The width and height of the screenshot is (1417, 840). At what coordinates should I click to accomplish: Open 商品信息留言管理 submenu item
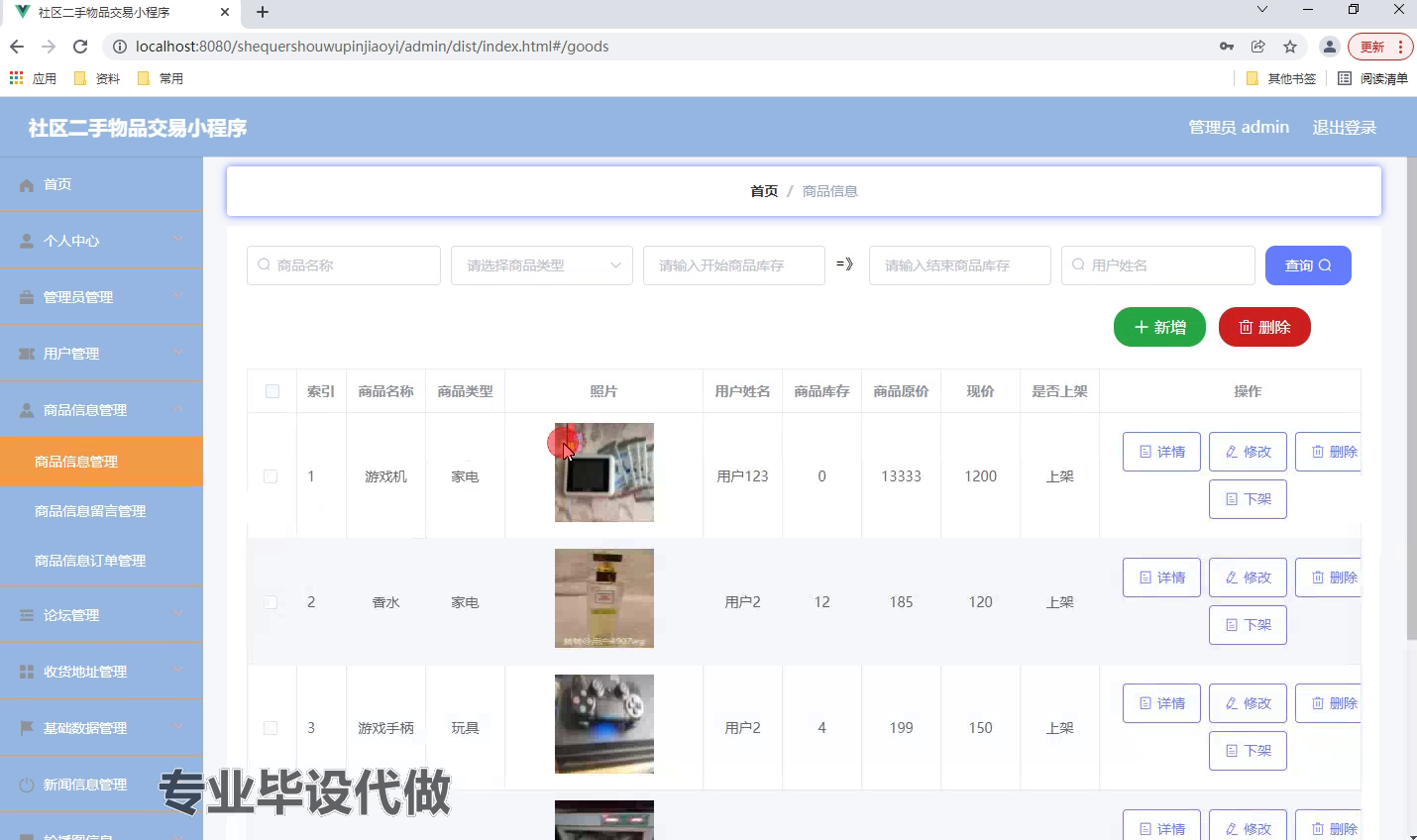click(101, 511)
